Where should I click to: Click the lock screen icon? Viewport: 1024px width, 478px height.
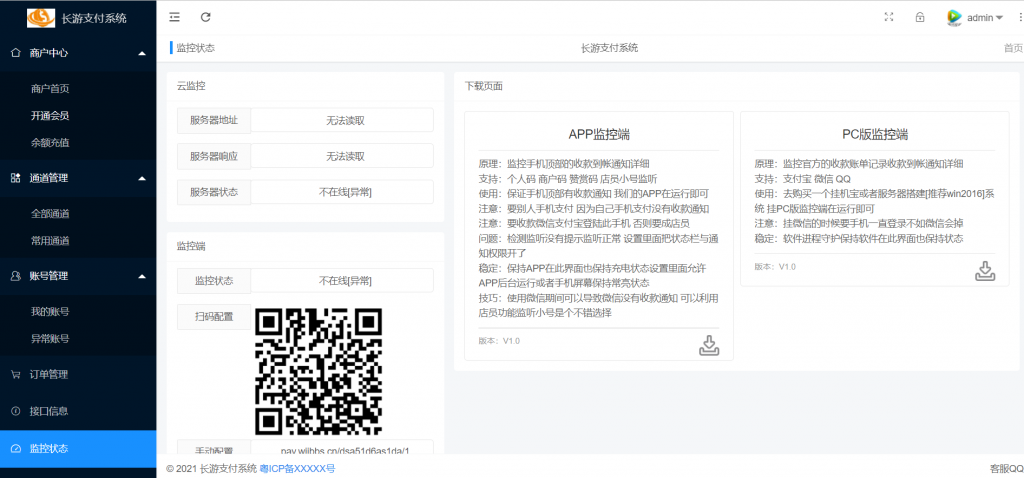[x=920, y=18]
